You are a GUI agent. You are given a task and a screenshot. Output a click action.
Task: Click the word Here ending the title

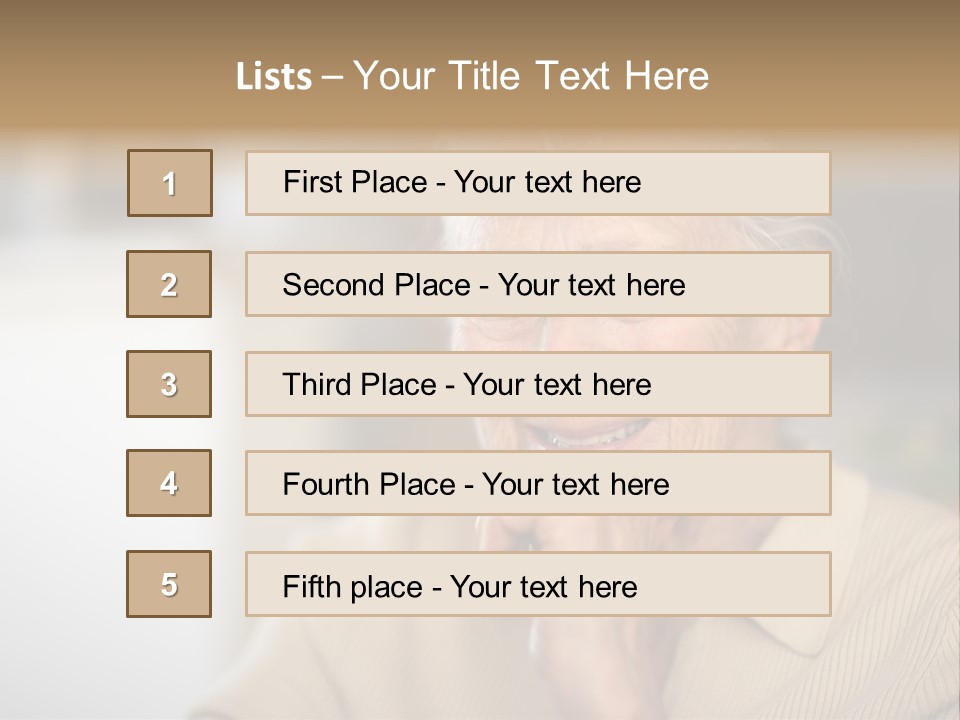(666, 76)
